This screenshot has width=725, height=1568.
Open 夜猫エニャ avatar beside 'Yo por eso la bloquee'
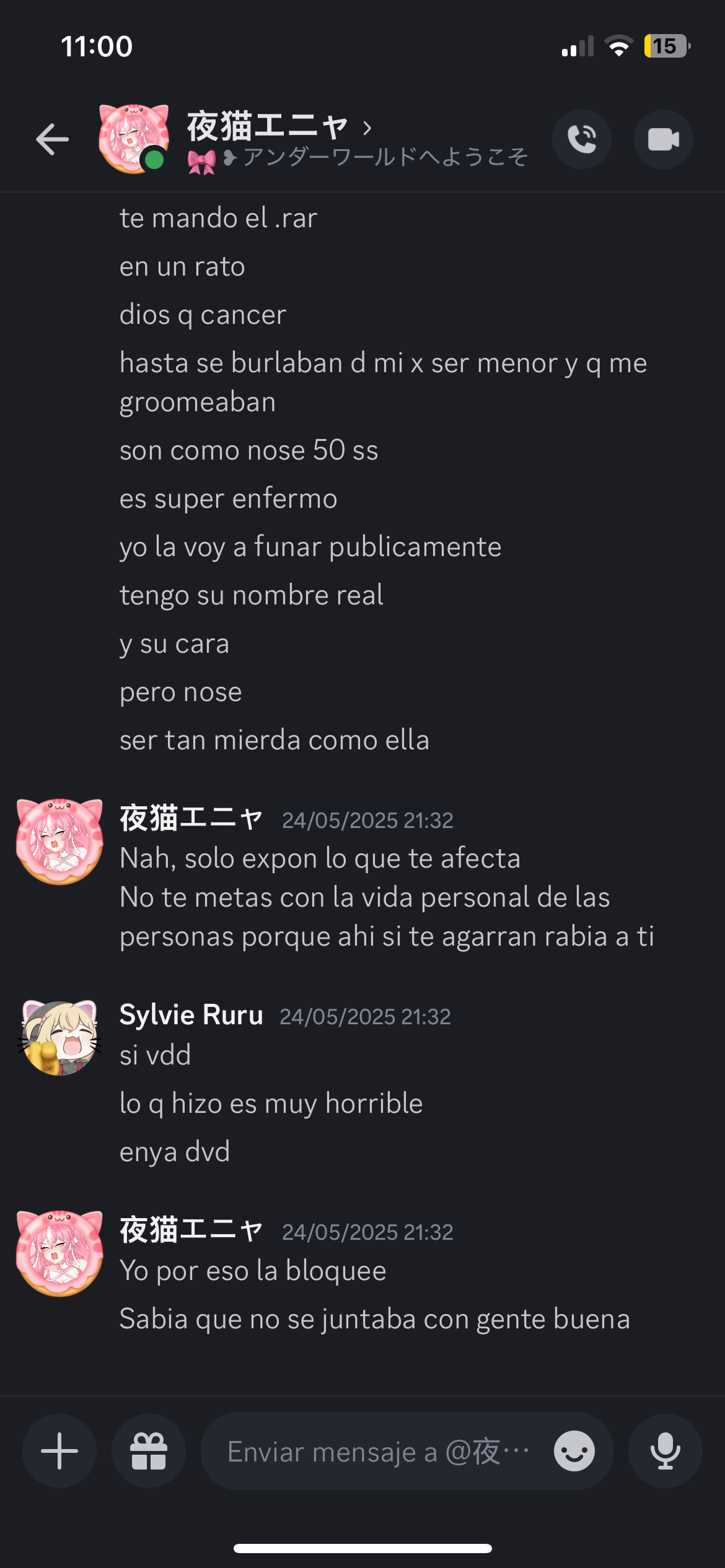(x=59, y=1253)
